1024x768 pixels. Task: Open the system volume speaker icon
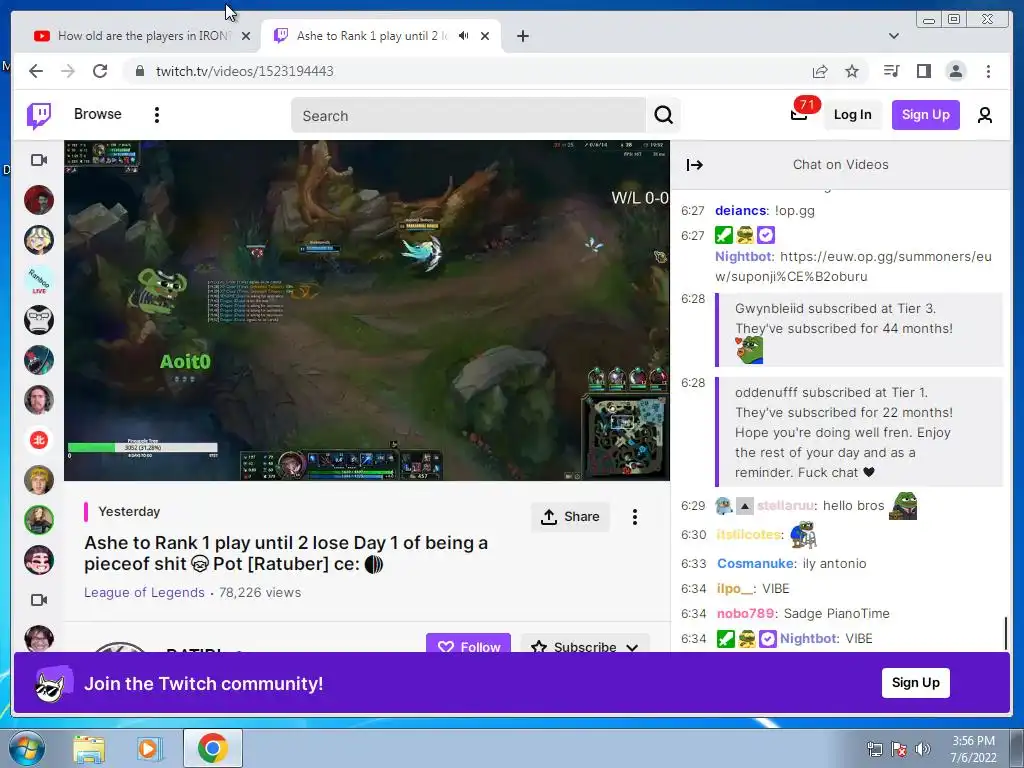coord(922,749)
